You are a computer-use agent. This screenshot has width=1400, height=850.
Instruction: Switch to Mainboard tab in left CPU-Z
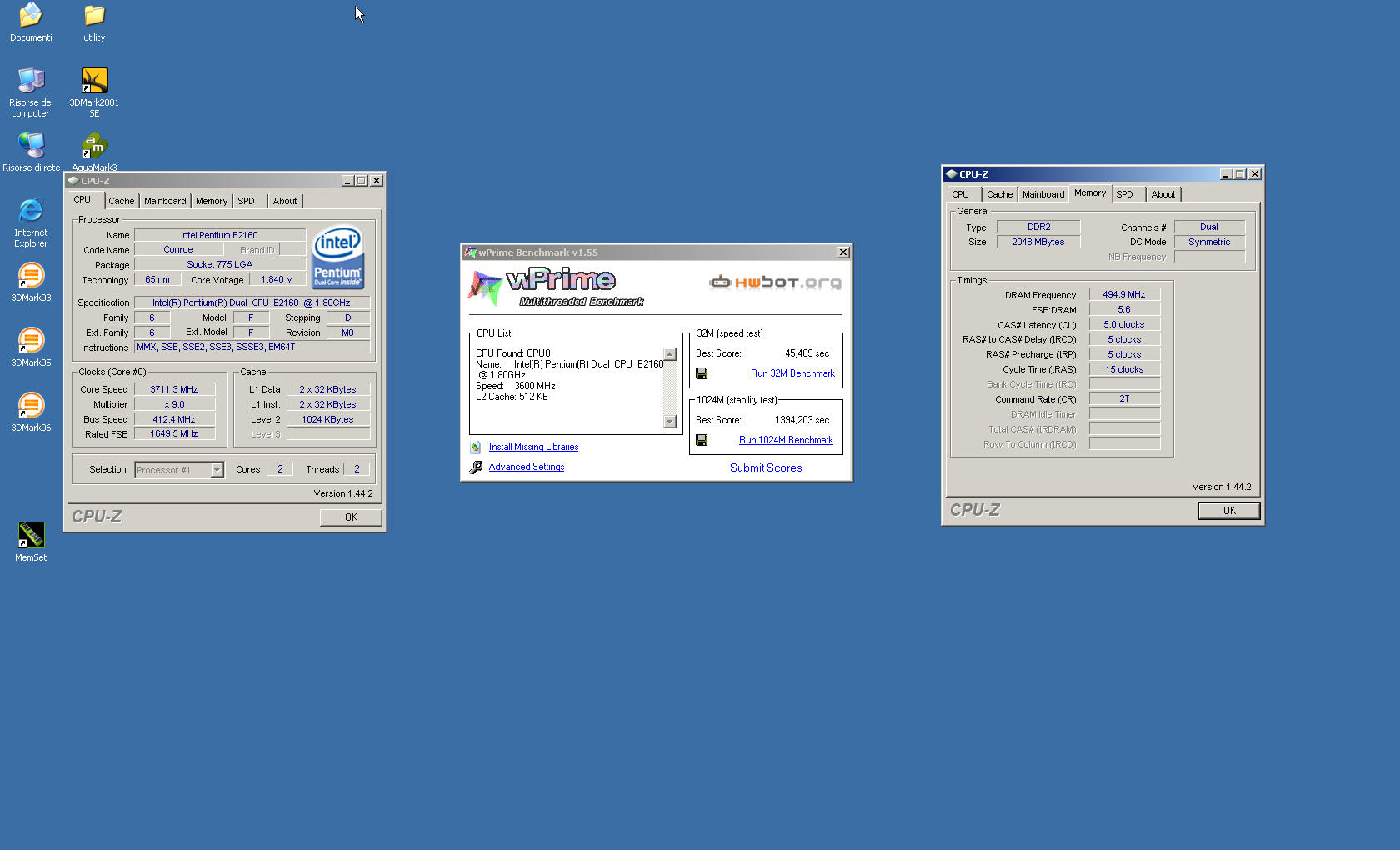[165, 201]
